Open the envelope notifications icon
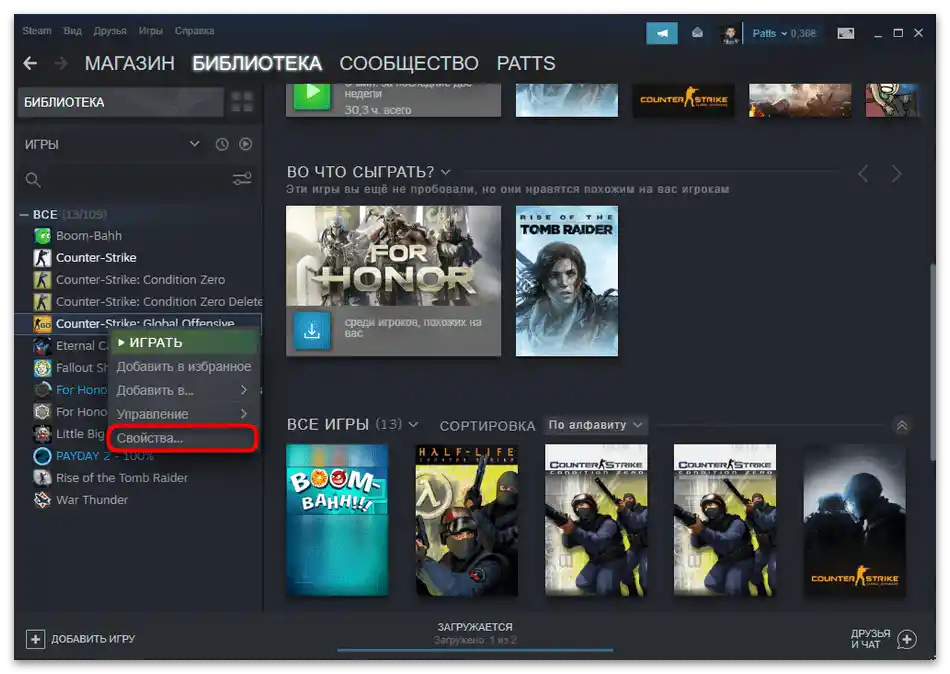The image size is (950, 674). 697,33
